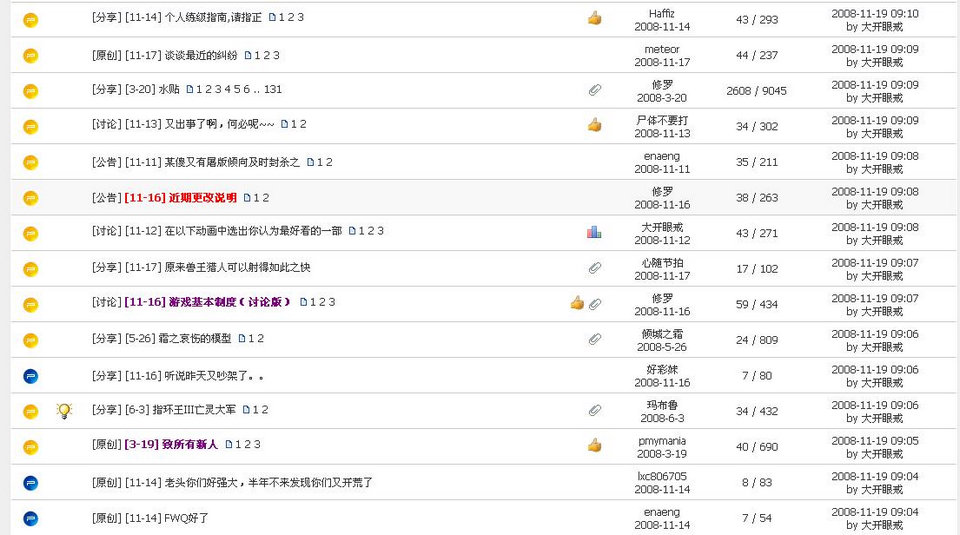Open last post dated 2008-11-19 09:10
This screenshot has height=535, width=960.
point(875,13)
